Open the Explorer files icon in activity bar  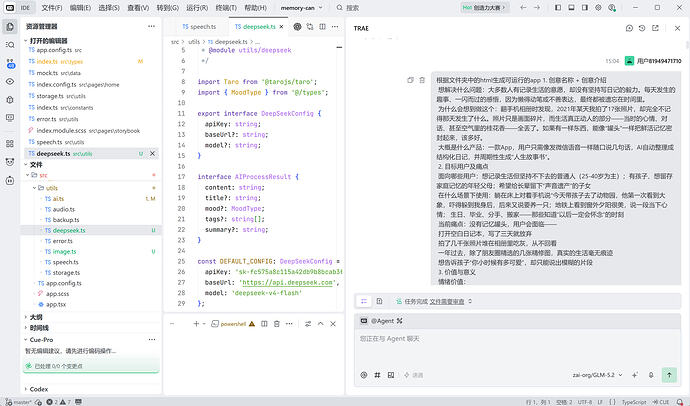coord(10,27)
